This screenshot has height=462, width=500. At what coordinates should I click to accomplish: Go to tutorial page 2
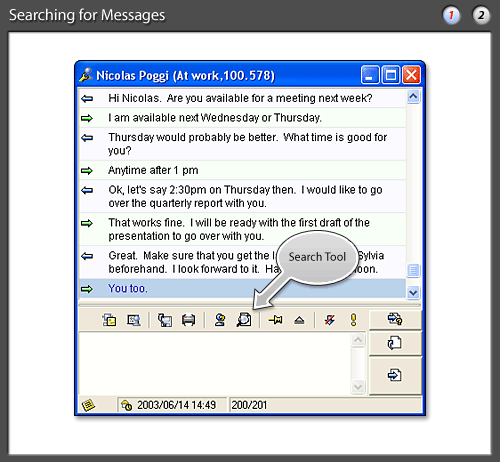481,15
